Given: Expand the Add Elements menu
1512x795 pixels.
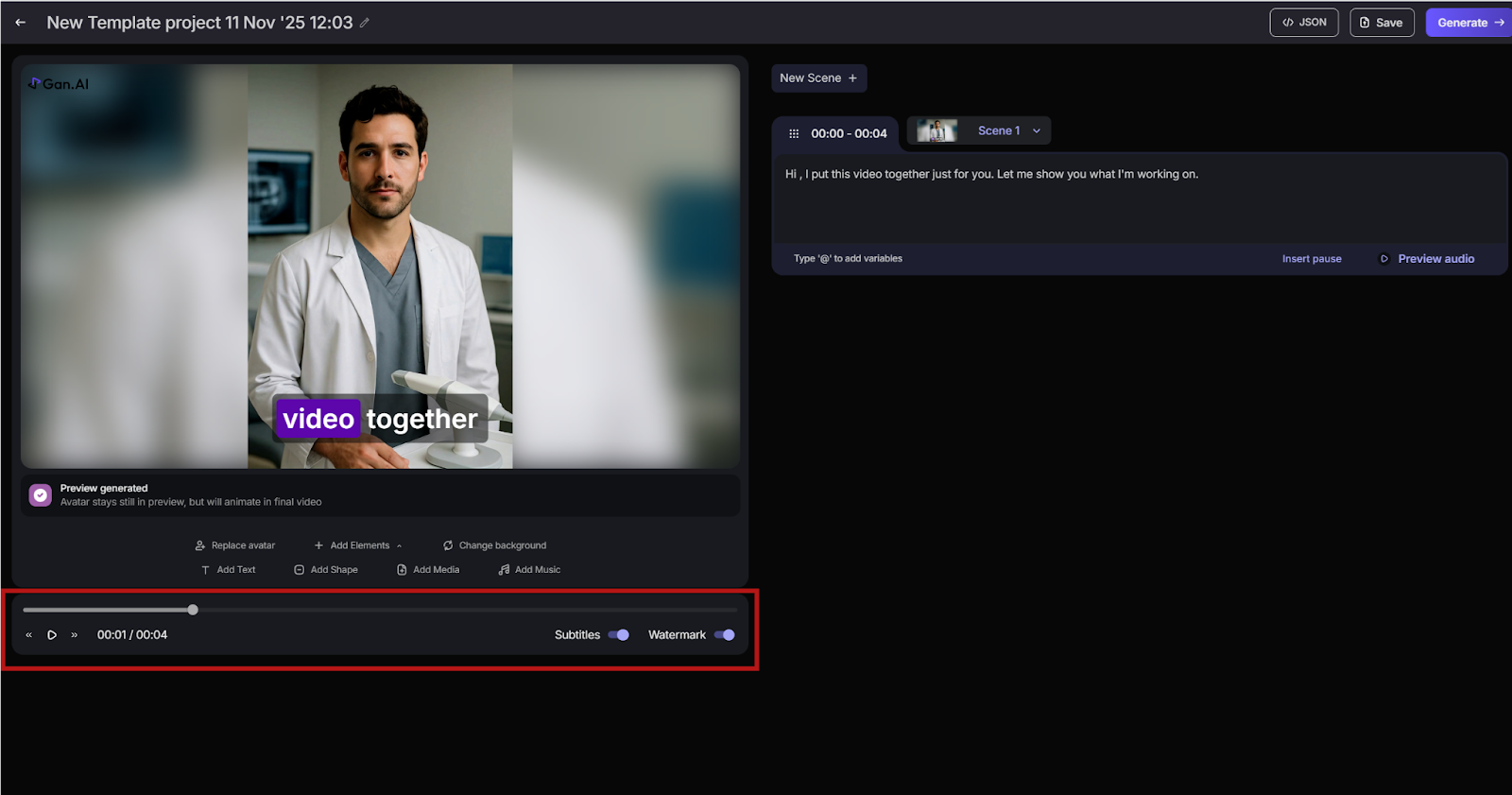Looking at the screenshot, I should [359, 545].
